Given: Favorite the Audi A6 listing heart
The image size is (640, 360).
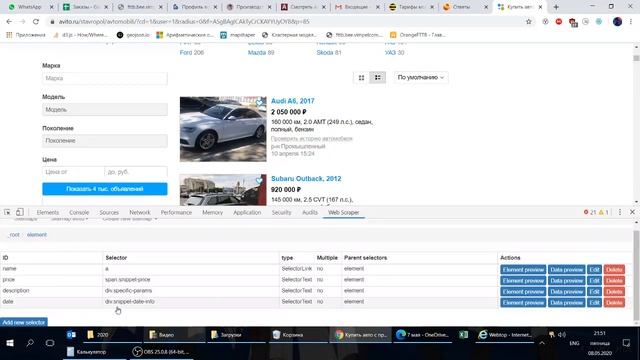Looking at the screenshot, I should (x=259, y=102).
